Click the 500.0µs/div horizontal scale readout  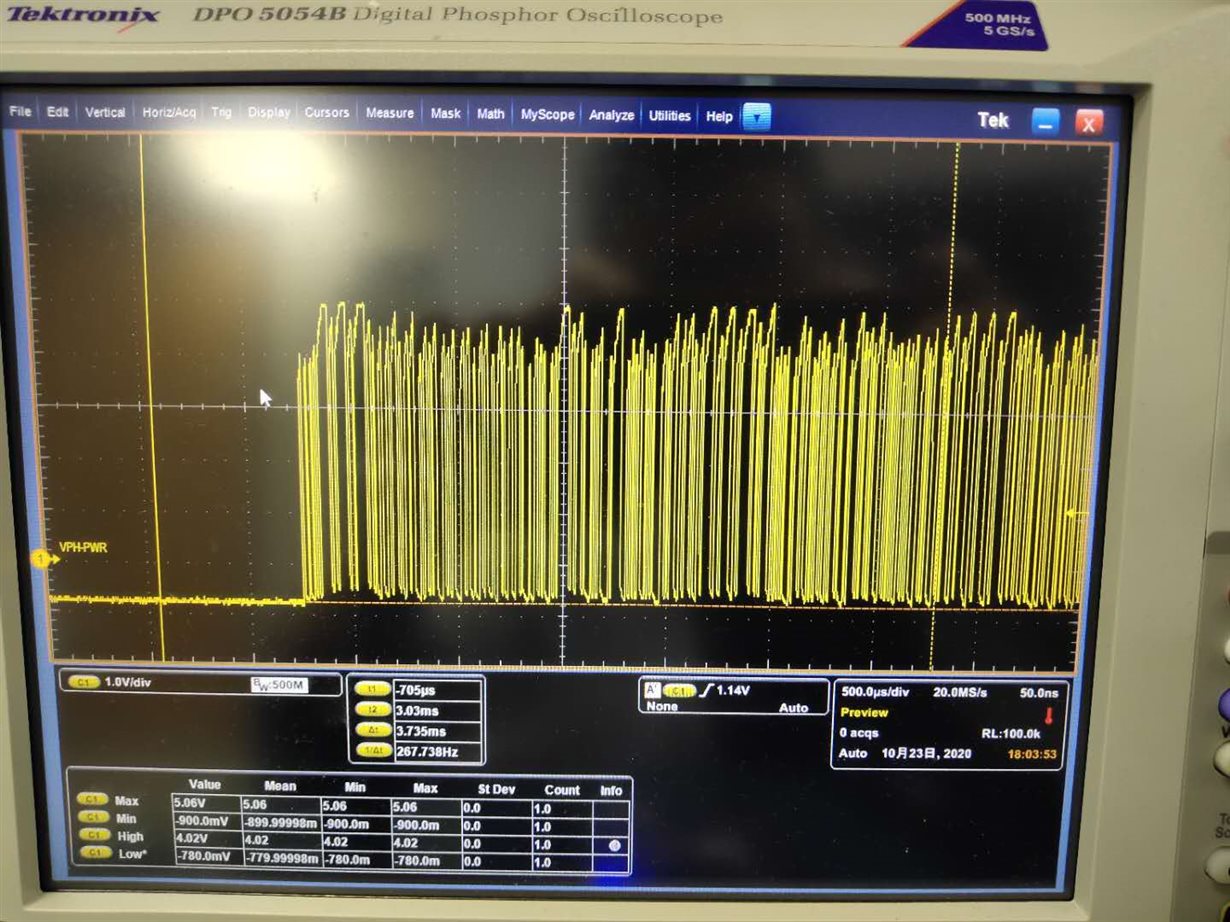(874, 692)
